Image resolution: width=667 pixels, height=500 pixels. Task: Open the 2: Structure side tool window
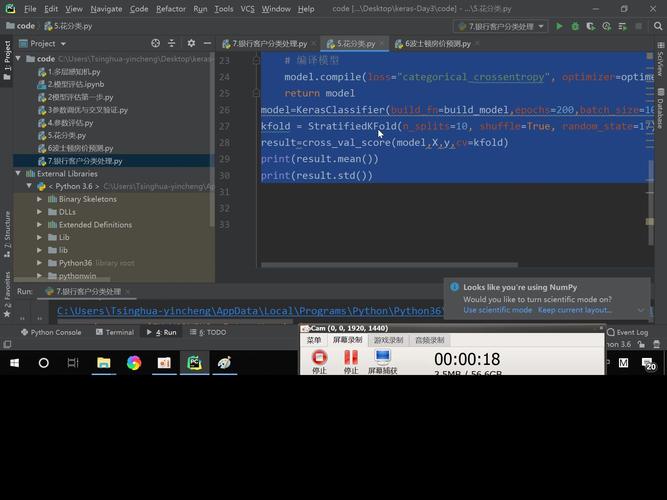pos(7,234)
